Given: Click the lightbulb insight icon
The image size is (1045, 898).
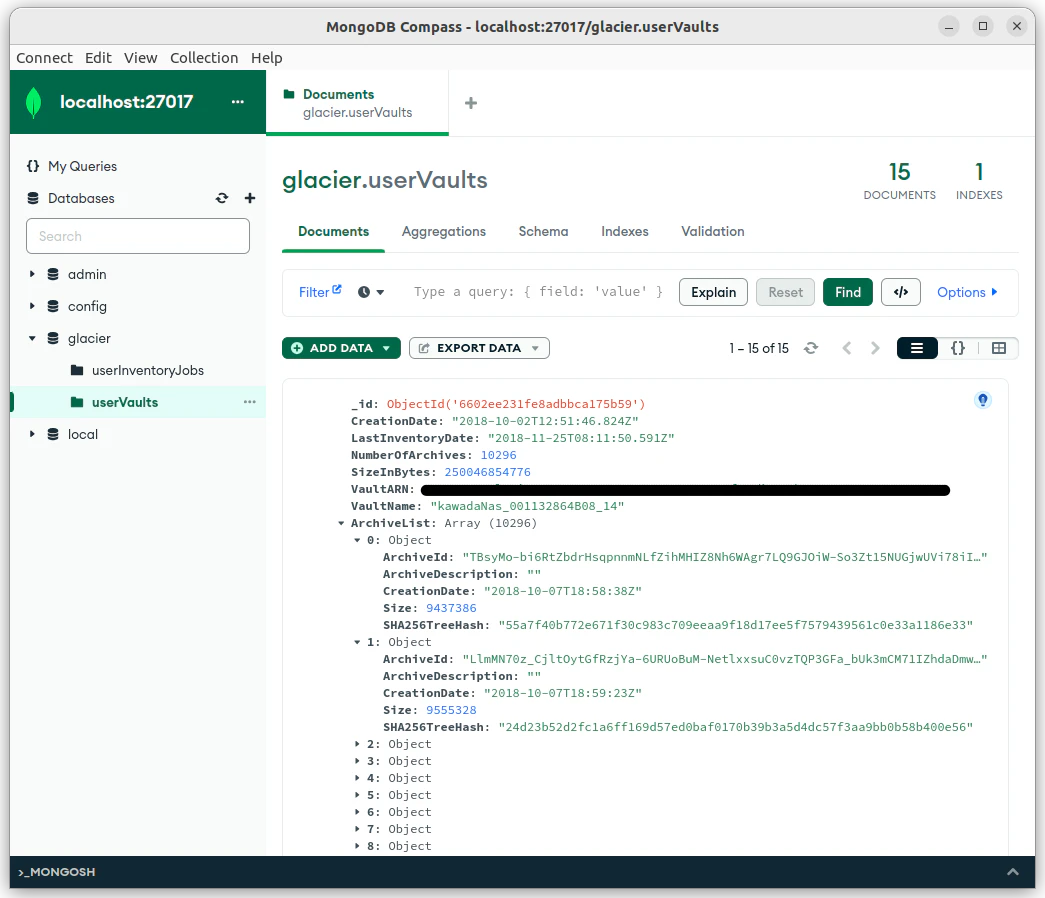Looking at the screenshot, I should coord(982,400).
